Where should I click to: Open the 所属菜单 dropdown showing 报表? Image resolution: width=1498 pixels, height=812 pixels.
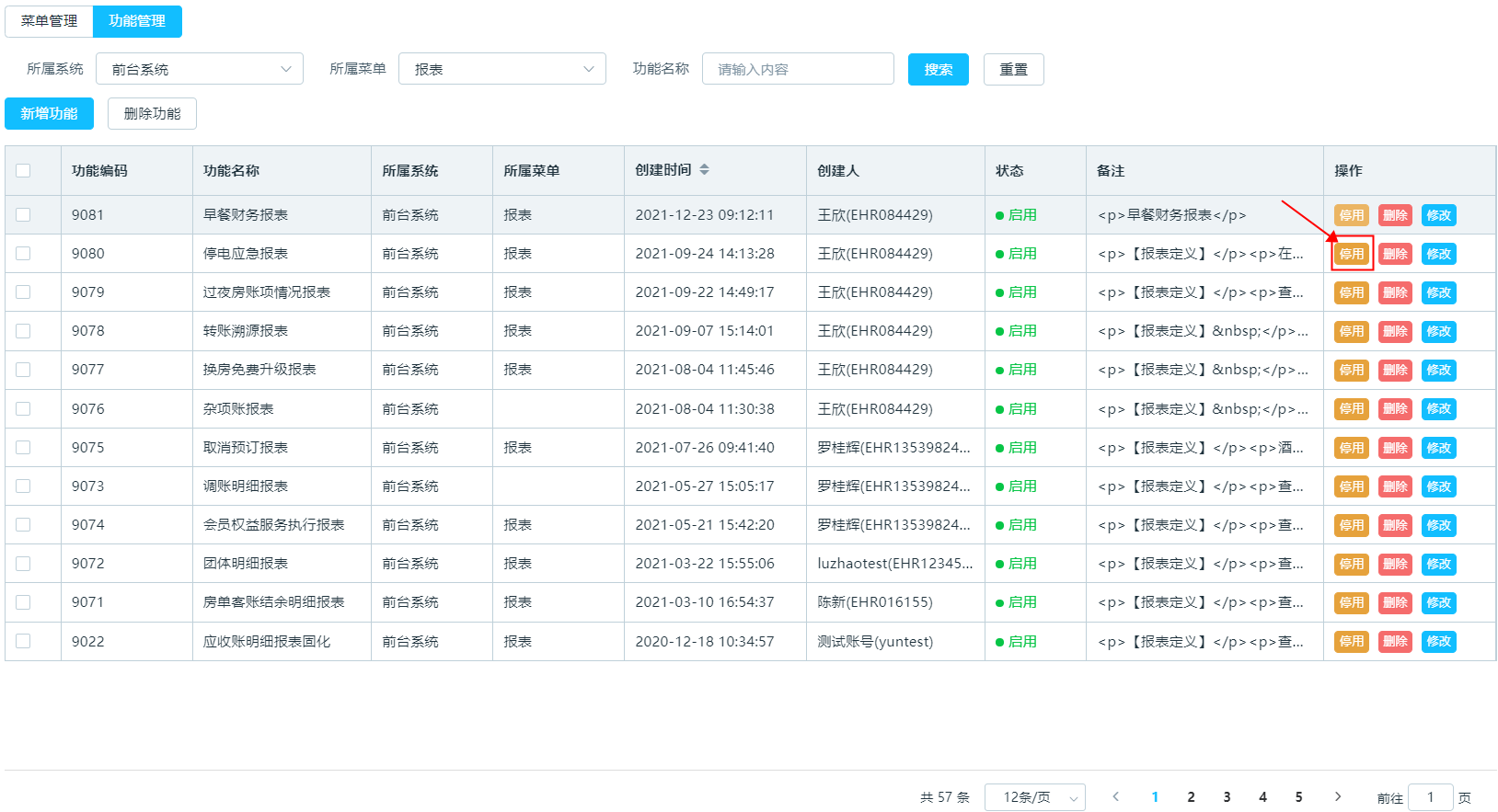[x=502, y=69]
